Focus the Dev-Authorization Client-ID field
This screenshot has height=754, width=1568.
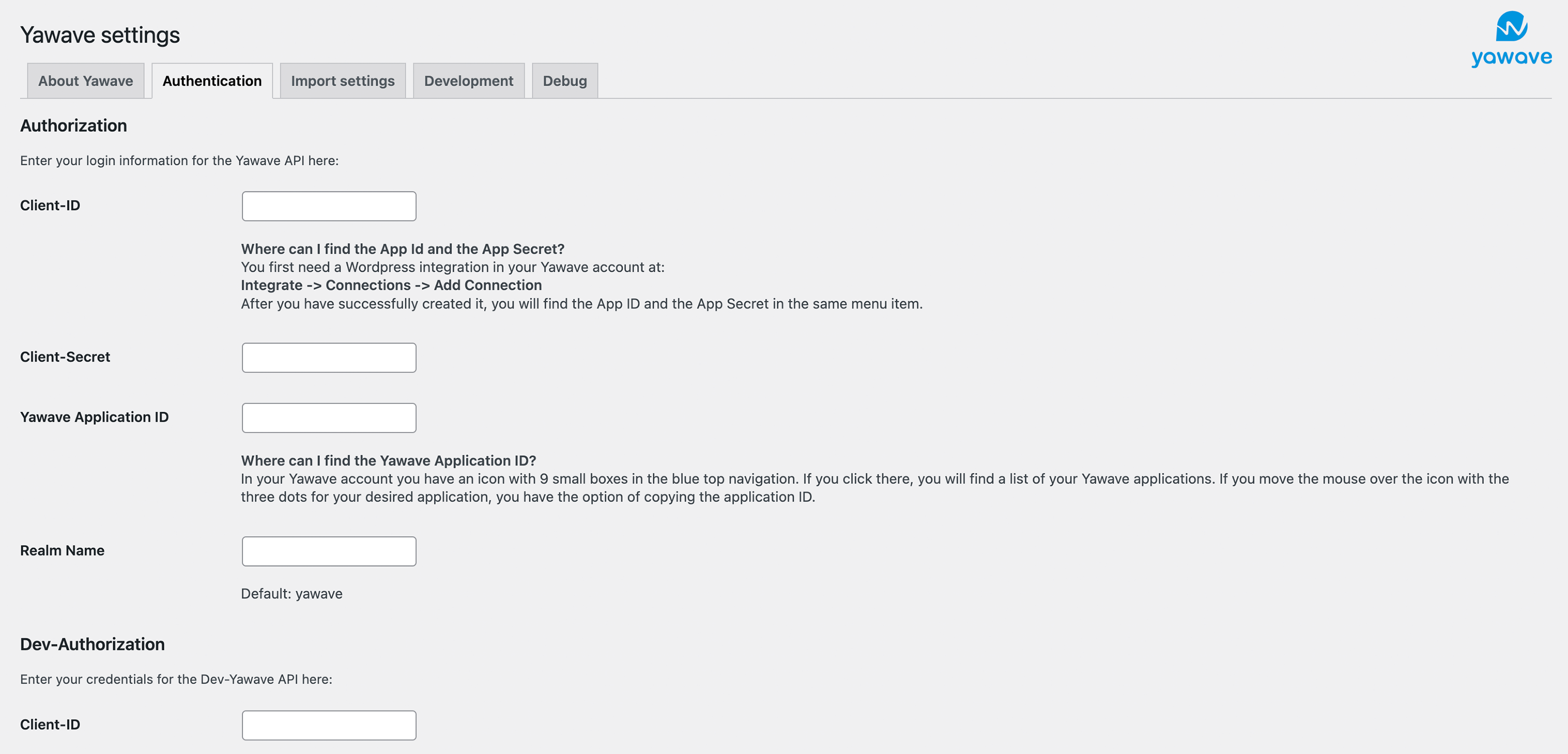click(x=329, y=725)
